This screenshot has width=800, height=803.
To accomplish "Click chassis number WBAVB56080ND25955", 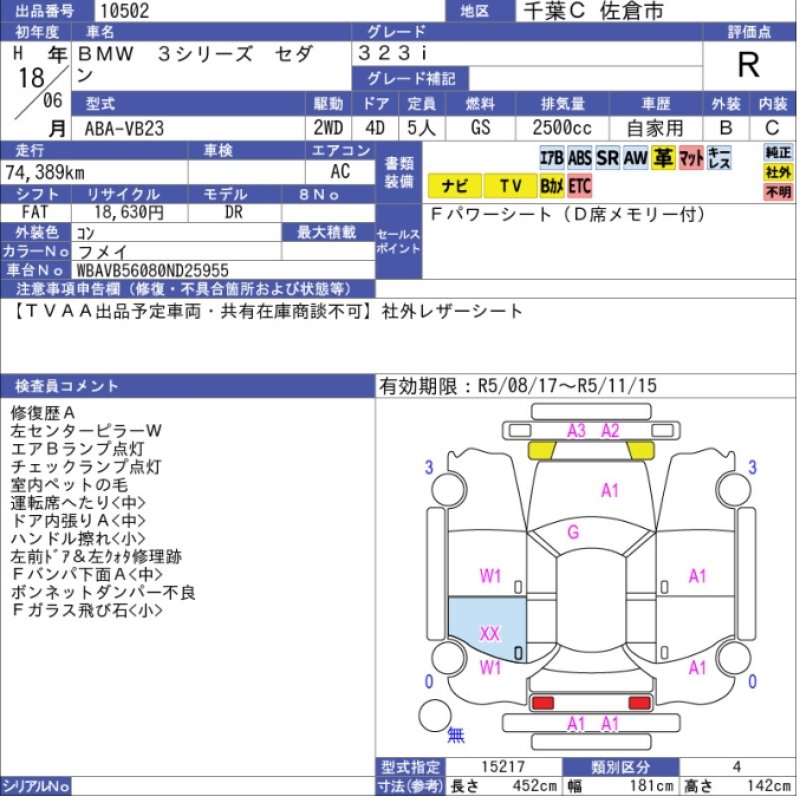I will (x=152, y=270).
